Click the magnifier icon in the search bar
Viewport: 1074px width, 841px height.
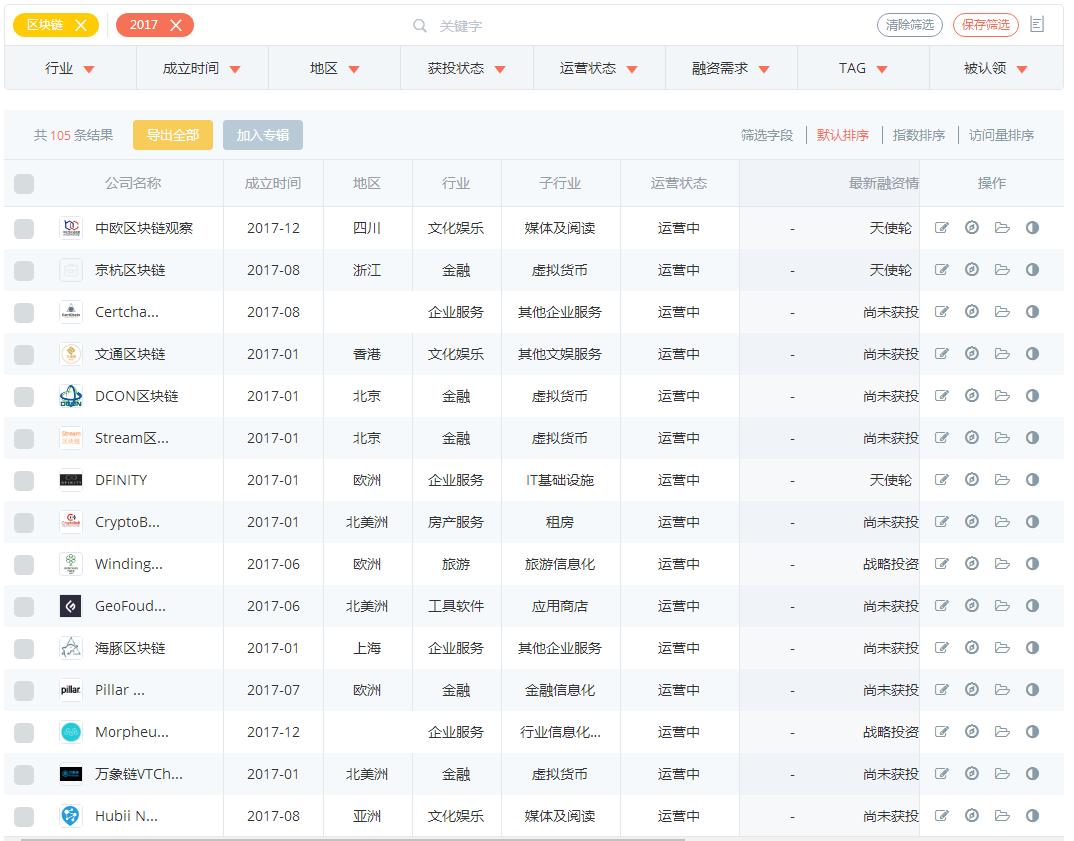[420, 25]
